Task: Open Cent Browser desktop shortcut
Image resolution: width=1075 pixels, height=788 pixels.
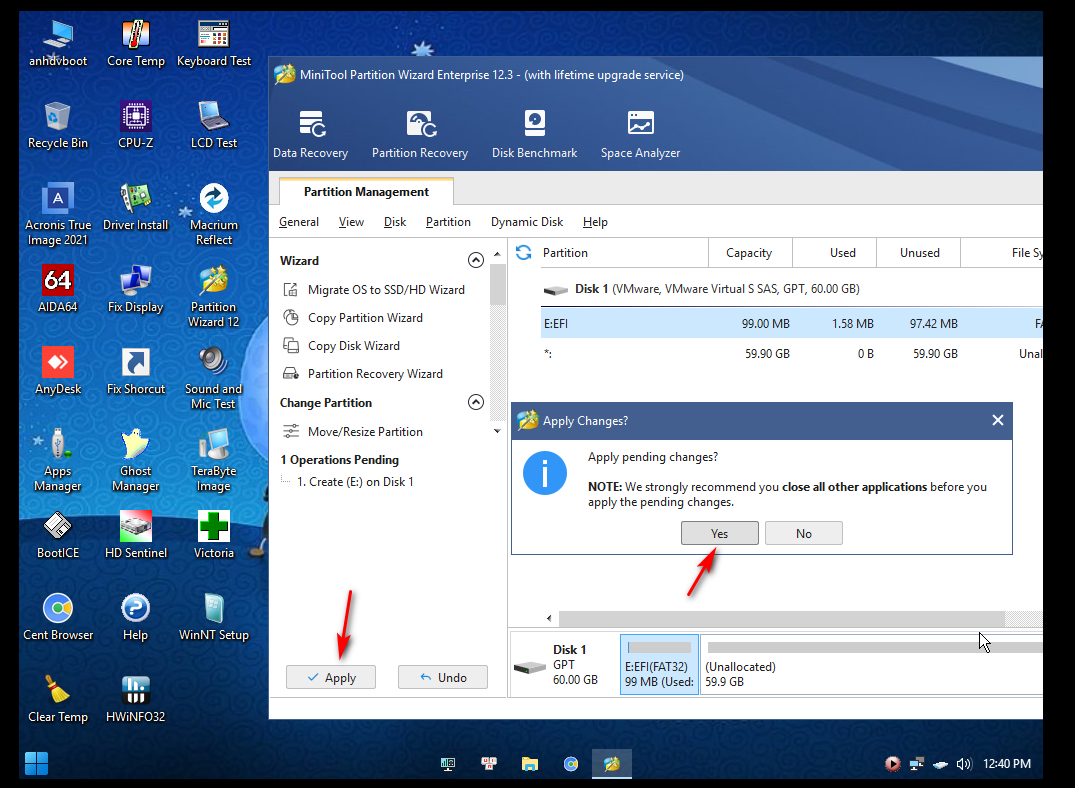Action: pos(58,618)
